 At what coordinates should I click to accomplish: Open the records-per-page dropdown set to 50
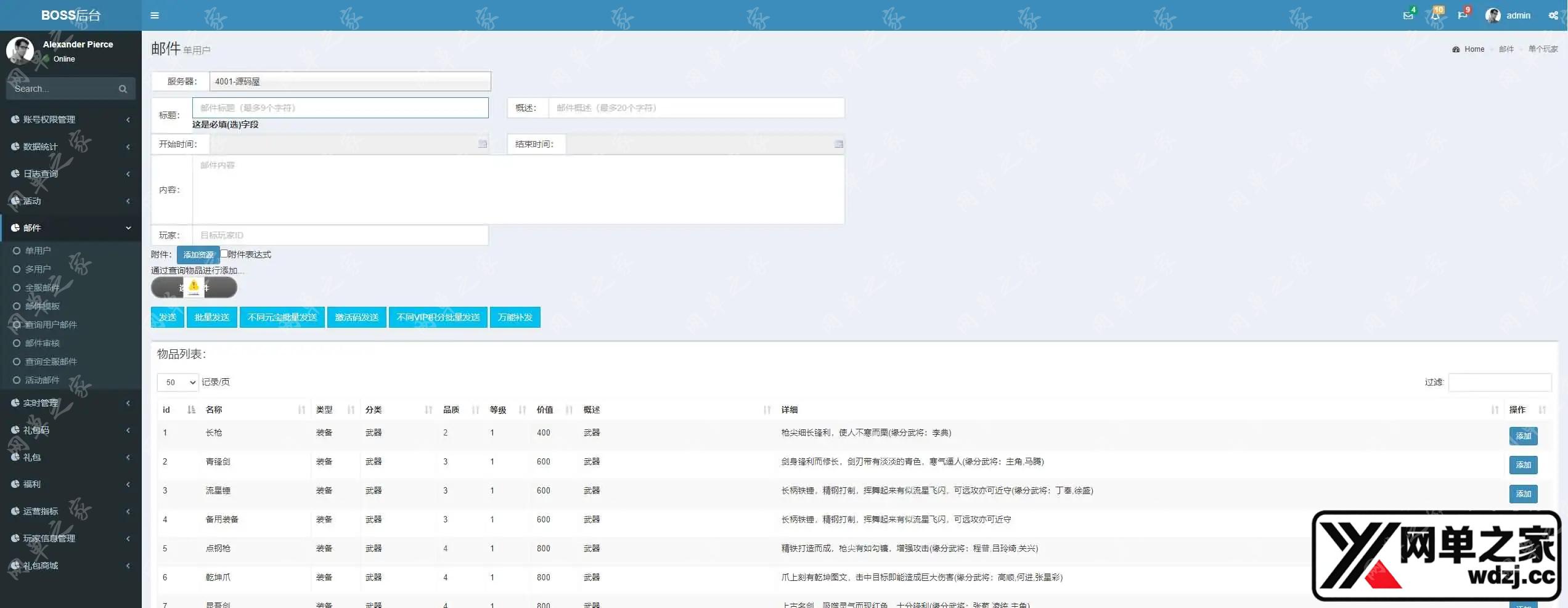pyautogui.click(x=178, y=382)
